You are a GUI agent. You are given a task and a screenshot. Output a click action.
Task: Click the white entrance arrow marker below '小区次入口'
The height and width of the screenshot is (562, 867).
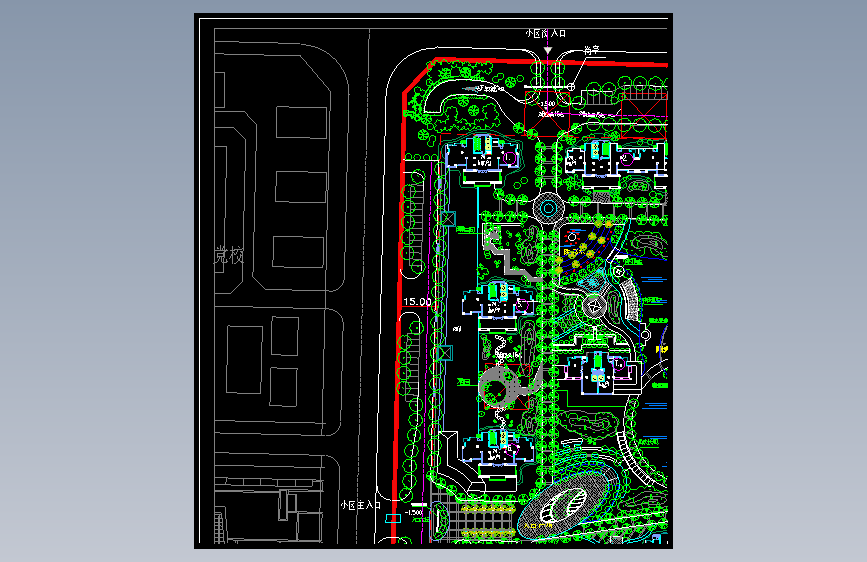tap(547, 50)
